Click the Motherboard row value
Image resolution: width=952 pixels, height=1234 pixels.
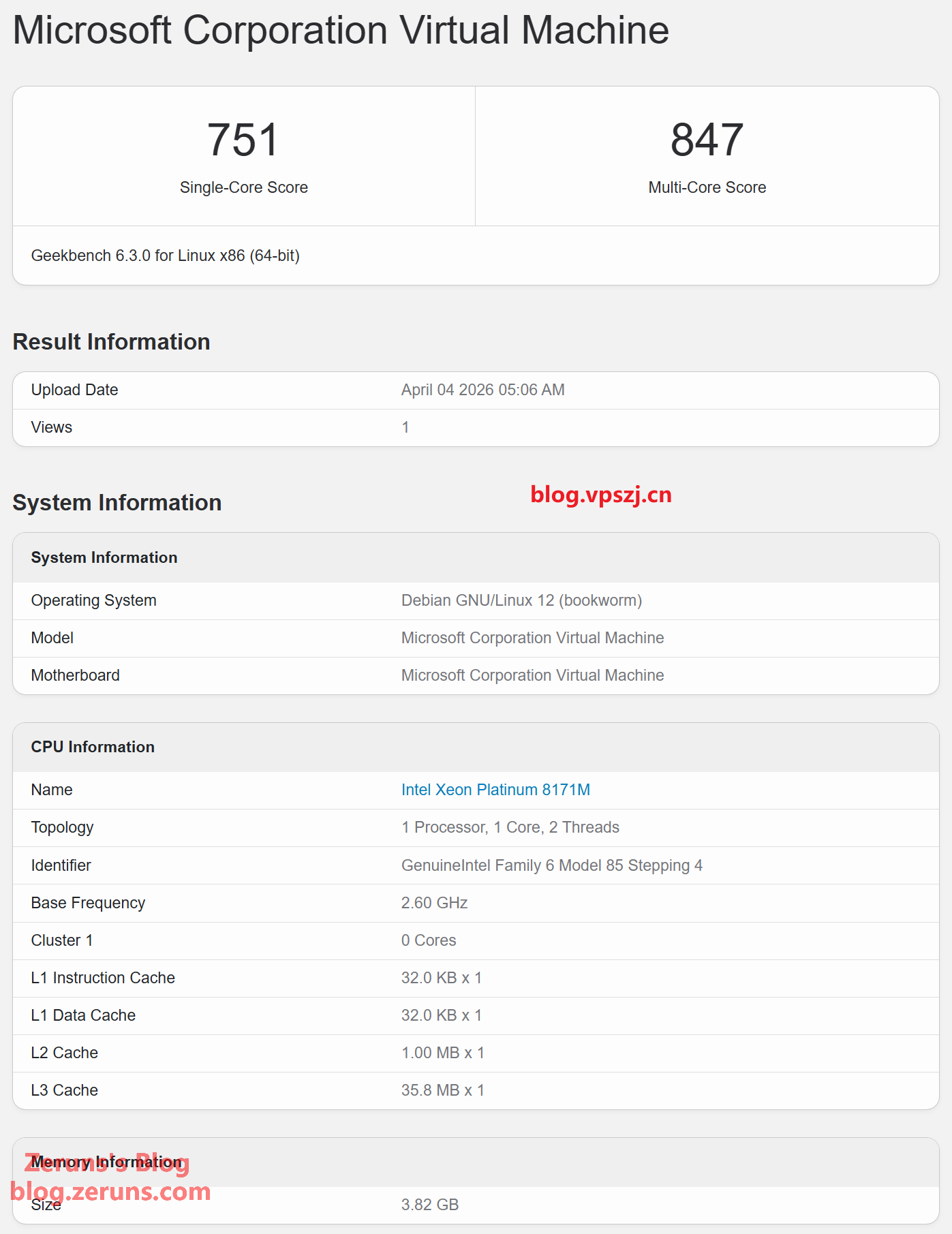click(532, 675)
